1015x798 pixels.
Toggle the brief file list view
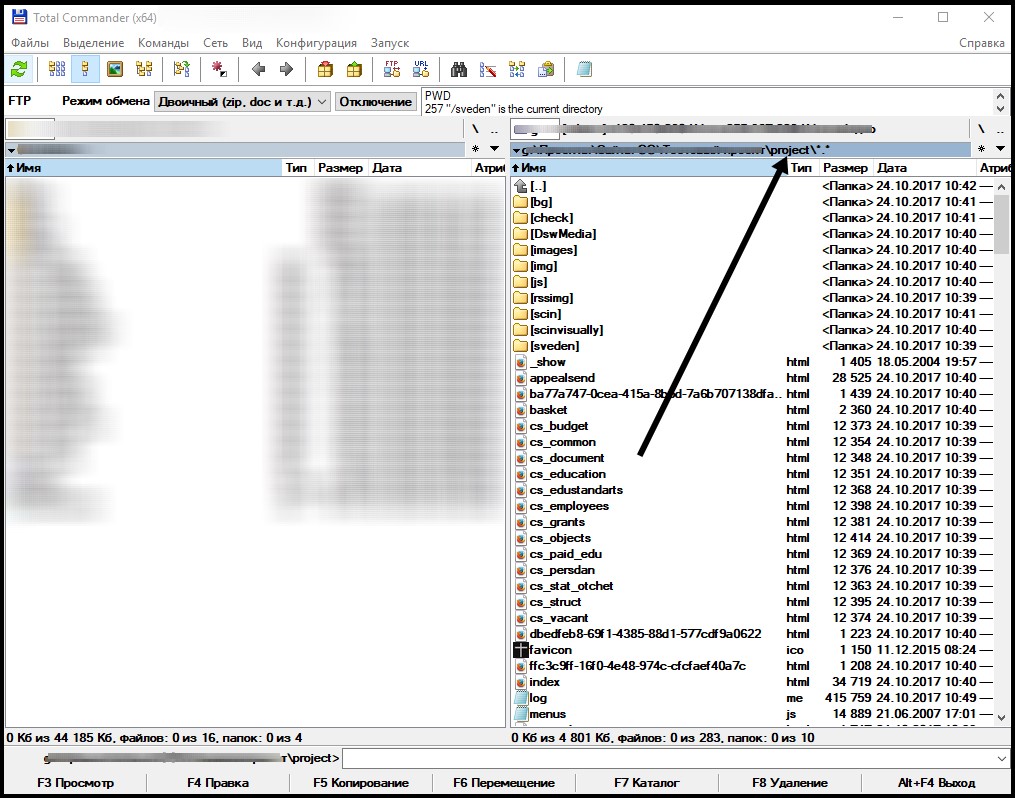tap(57, 69)
